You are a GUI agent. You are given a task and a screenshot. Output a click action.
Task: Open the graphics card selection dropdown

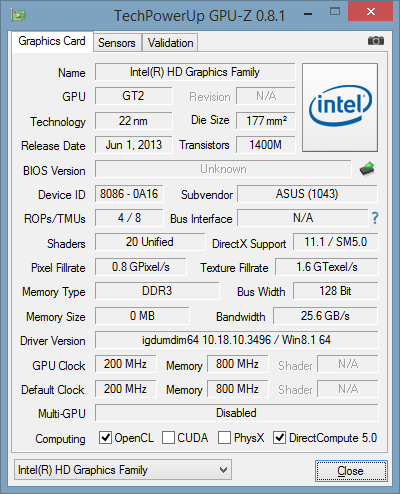[x=123, y=470]
